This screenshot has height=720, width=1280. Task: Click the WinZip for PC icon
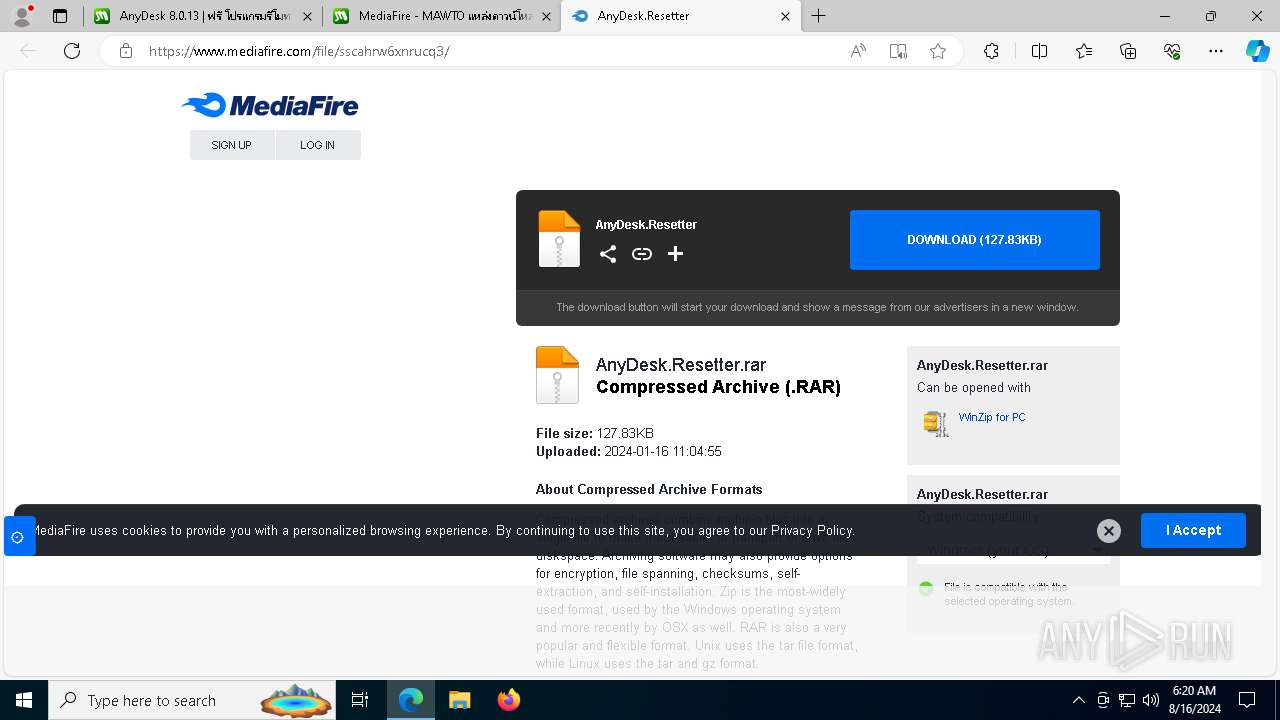(x=935, y=423)
